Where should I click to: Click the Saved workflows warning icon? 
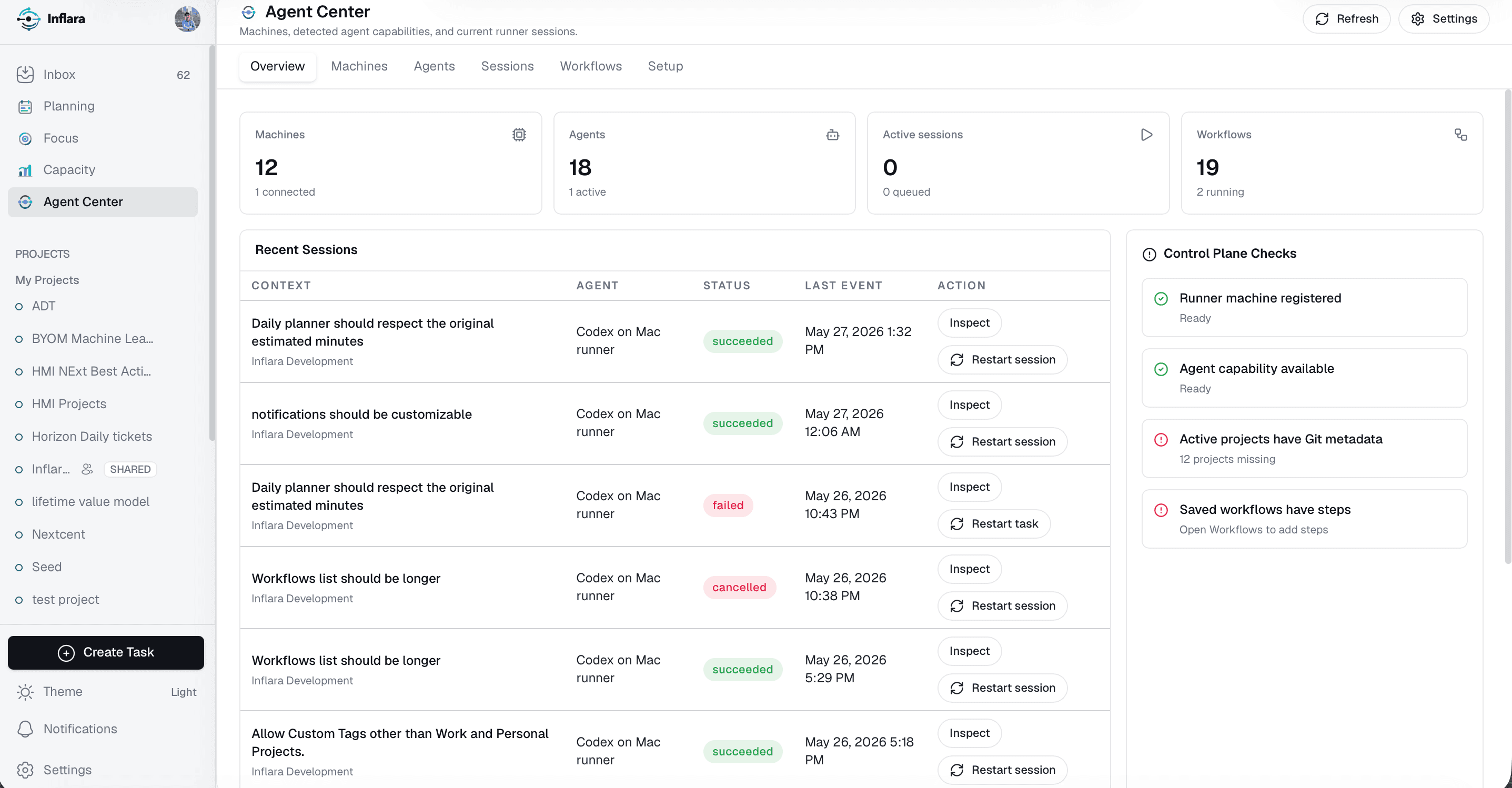pos(1161,510)
